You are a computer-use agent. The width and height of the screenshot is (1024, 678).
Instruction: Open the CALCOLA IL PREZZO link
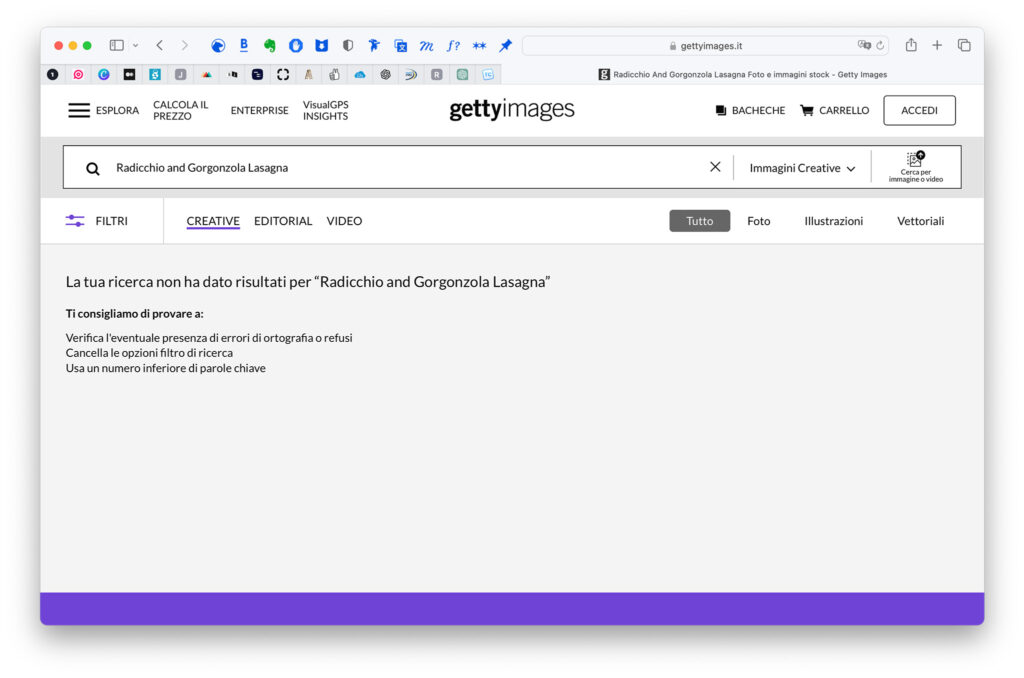click(x=181, y=110)
